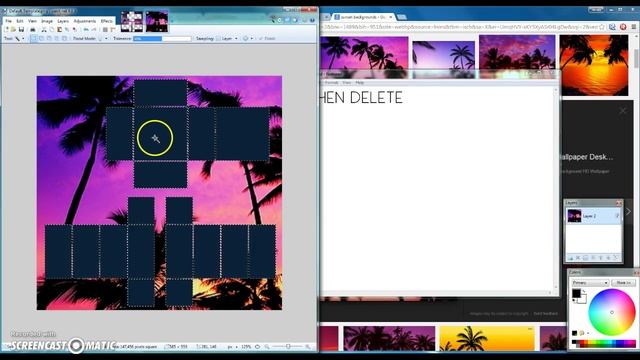The height and width of the screenshot is (360, 640).
Task: Click the Help question mark icon
Action: click(312, 20)
